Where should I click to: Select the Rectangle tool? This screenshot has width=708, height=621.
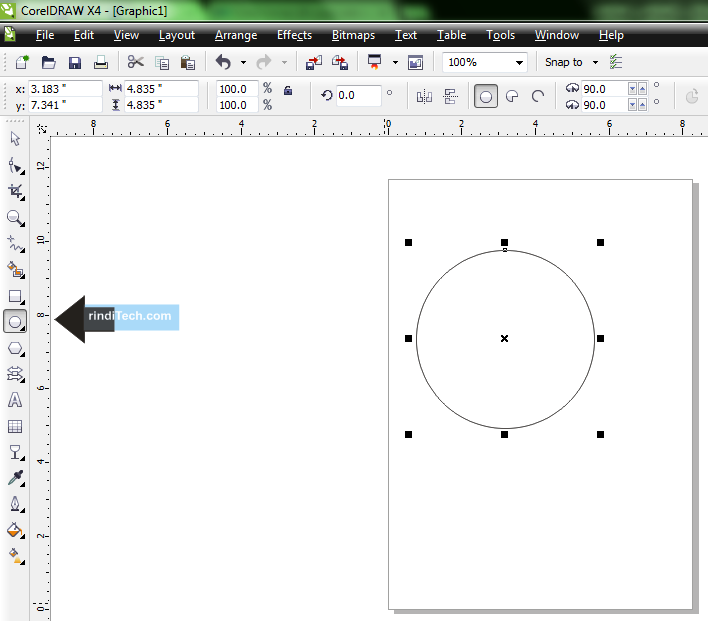(x=16, y=296)
